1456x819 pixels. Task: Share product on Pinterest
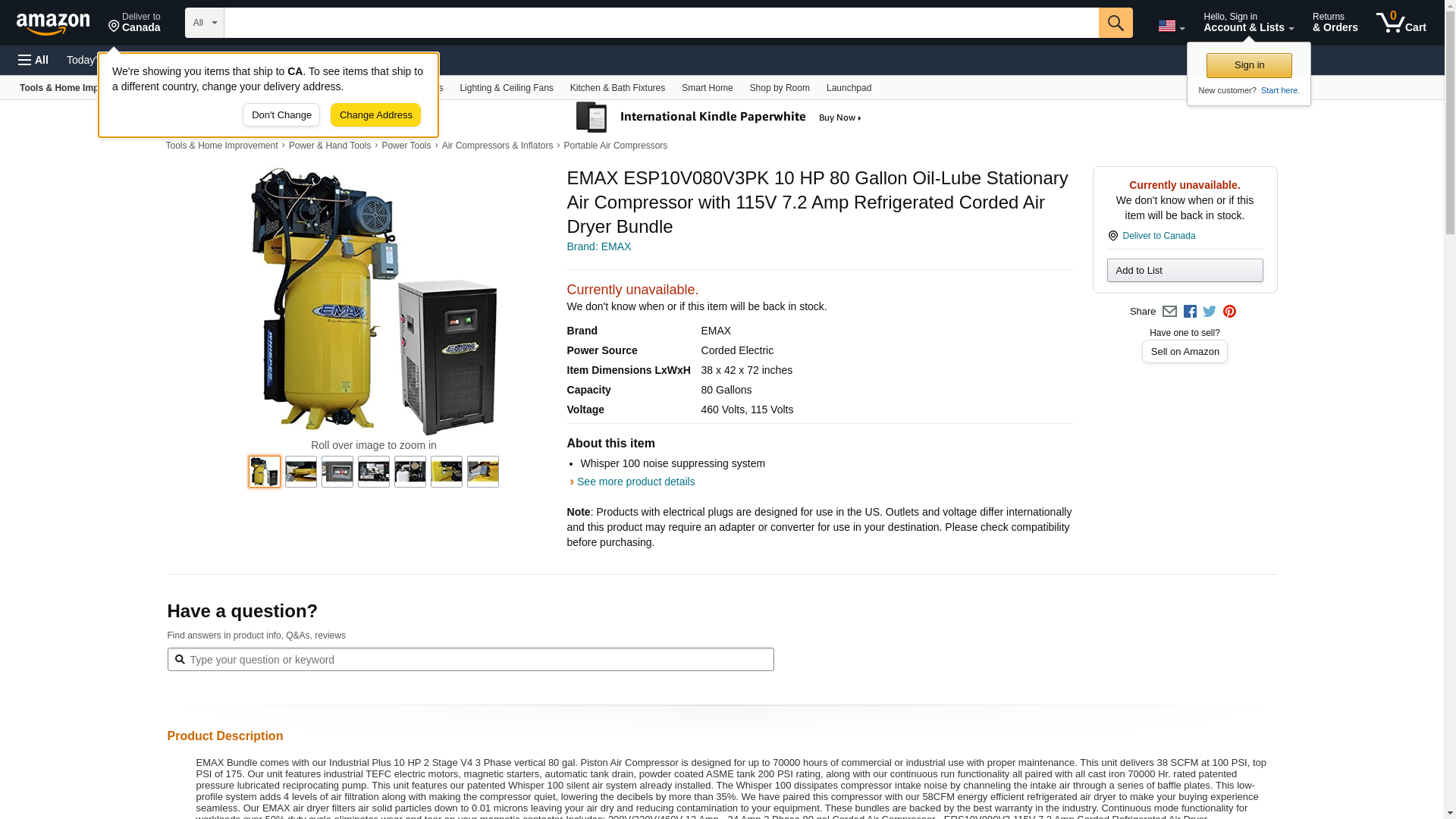tap(1229, 312)
